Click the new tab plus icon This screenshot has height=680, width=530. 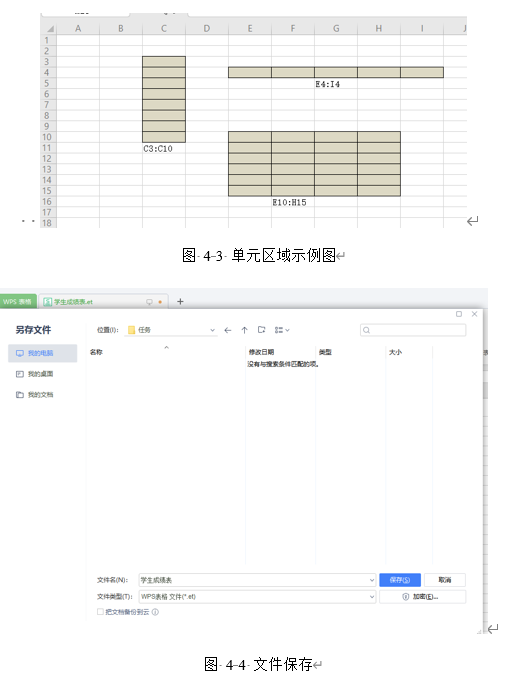coord(180,301)
